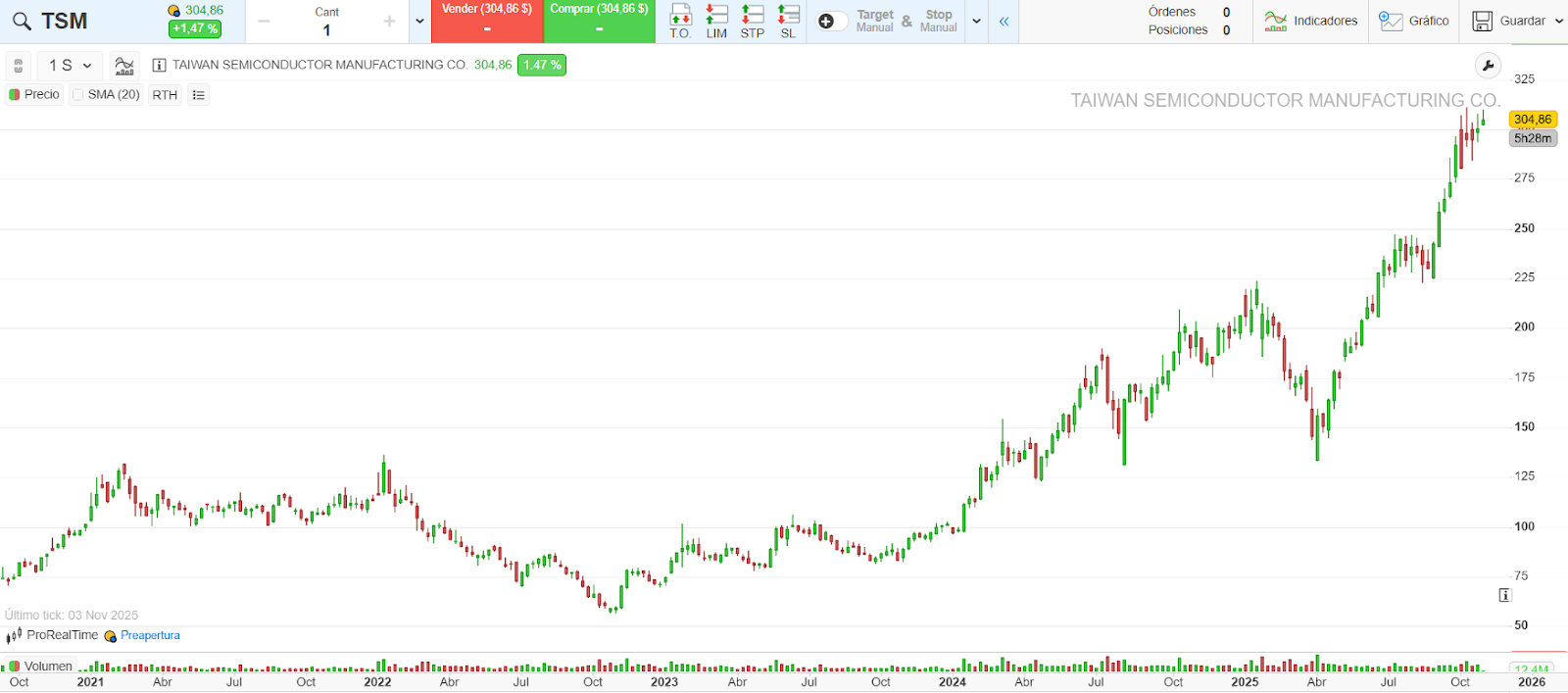This screenshot has height=693, width=1568.
Task: Select the LIM limit order icon
Action: click(716, 21)
